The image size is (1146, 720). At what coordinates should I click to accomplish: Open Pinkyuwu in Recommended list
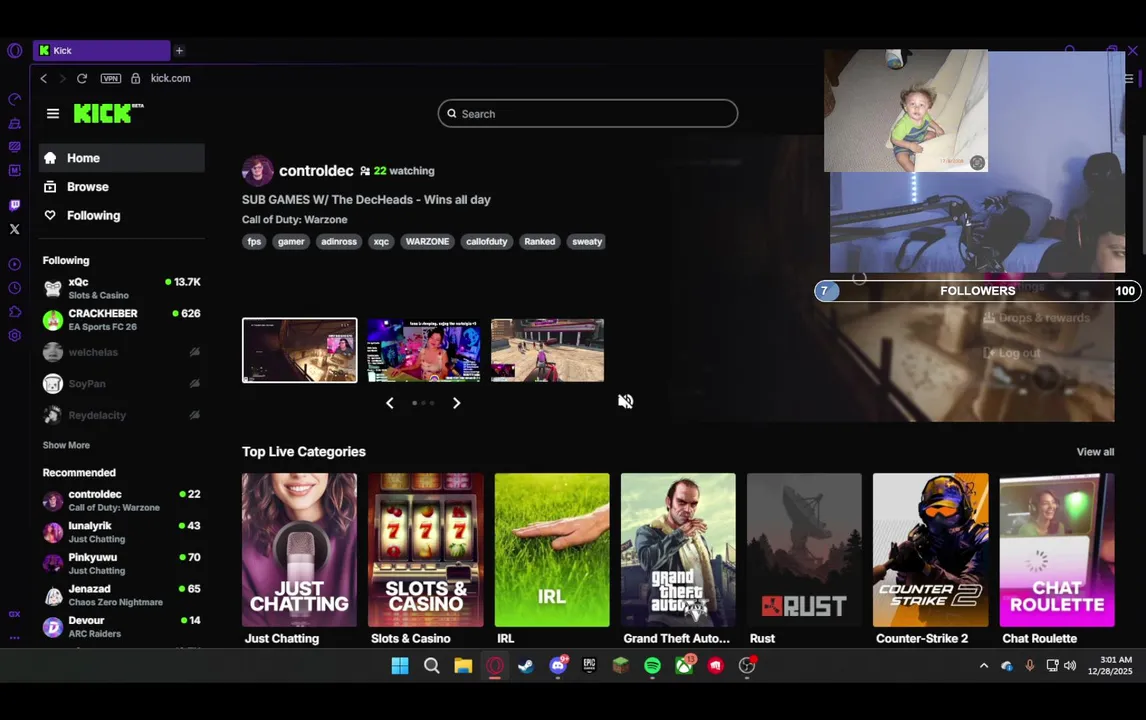(121, 563)
